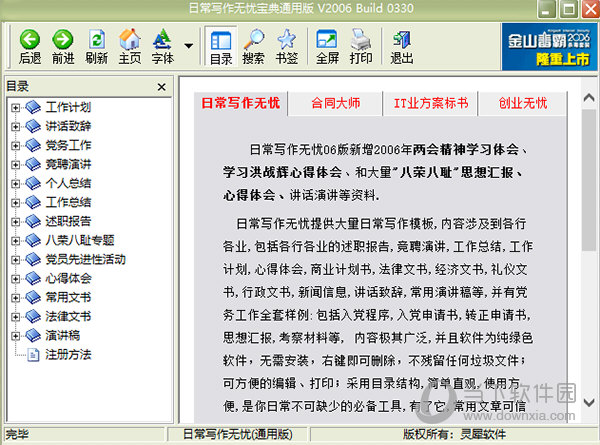Switch to the 日常写作无忧 tab
Image resolution: width=600 pixels, height=445 pixels.
coord(241,103)
